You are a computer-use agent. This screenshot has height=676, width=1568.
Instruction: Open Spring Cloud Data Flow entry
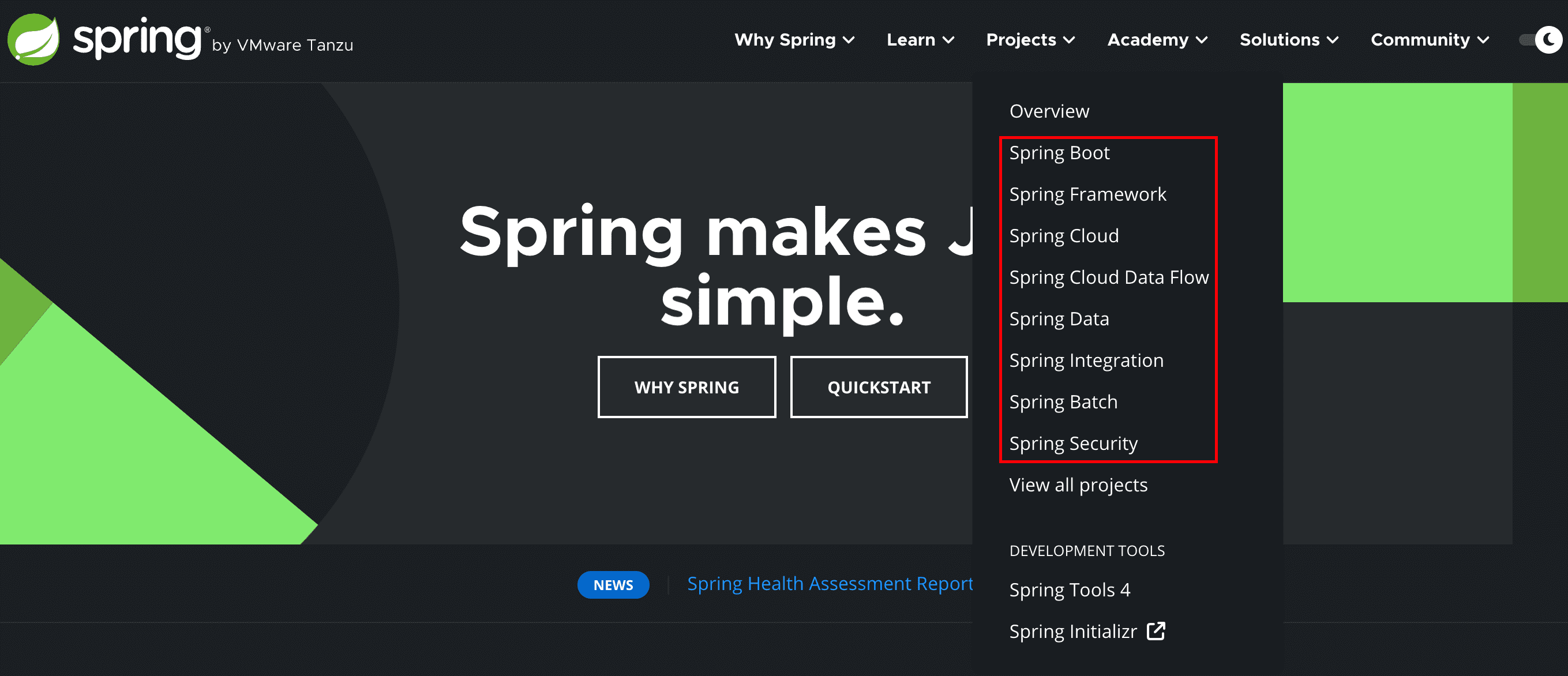[1108, 277]
